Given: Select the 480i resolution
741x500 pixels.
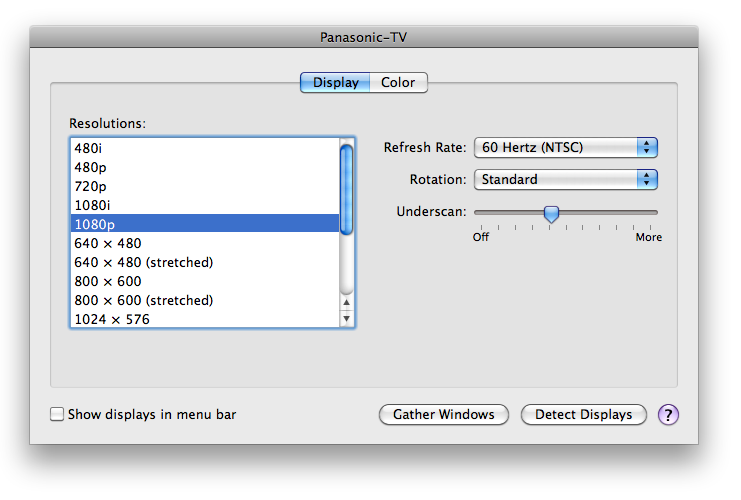Looking at the screenshot, I should (x=205, y=148).
